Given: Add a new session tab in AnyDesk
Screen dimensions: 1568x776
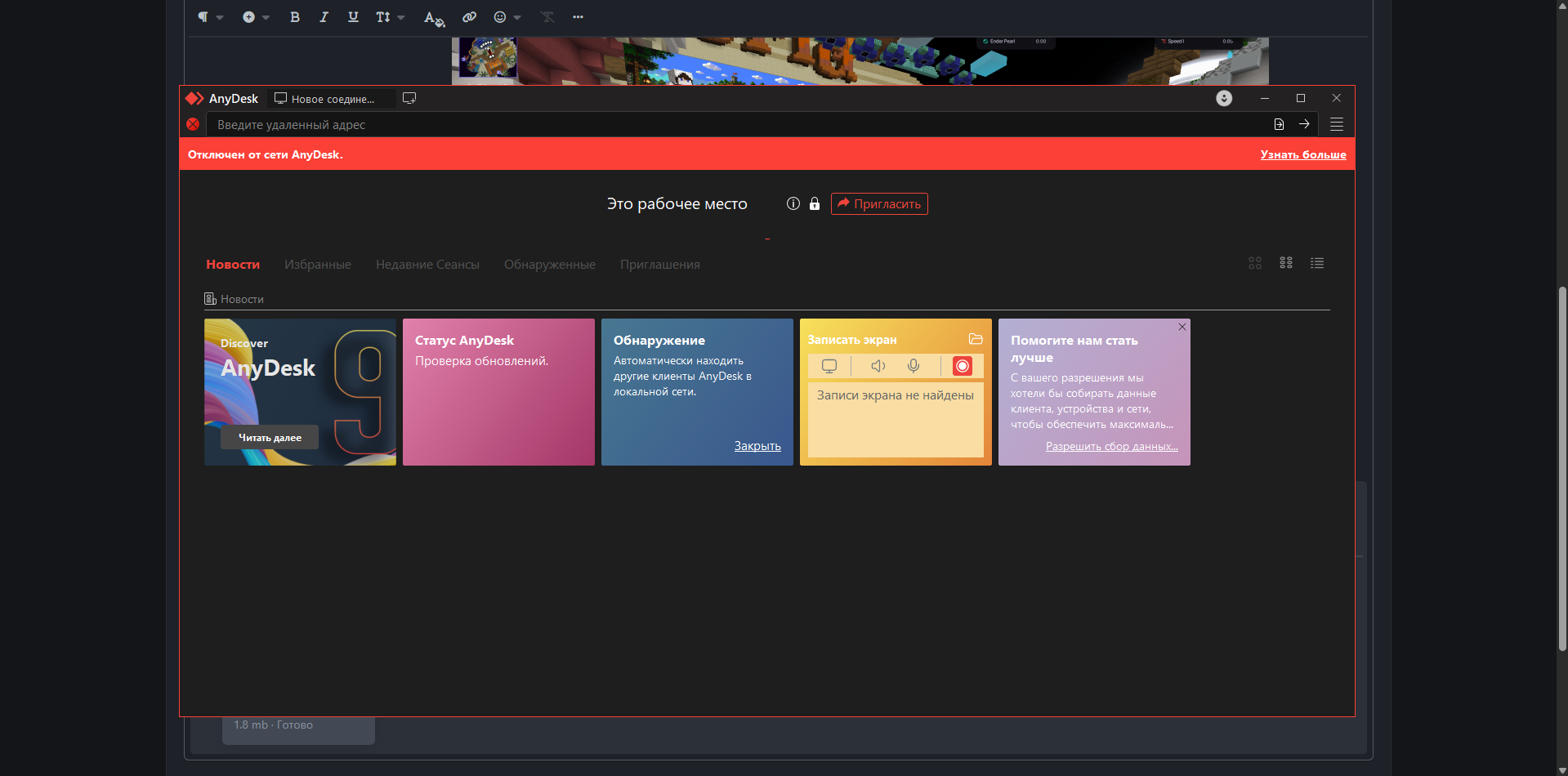Looking at the screenshot, I should click(409, 98).
